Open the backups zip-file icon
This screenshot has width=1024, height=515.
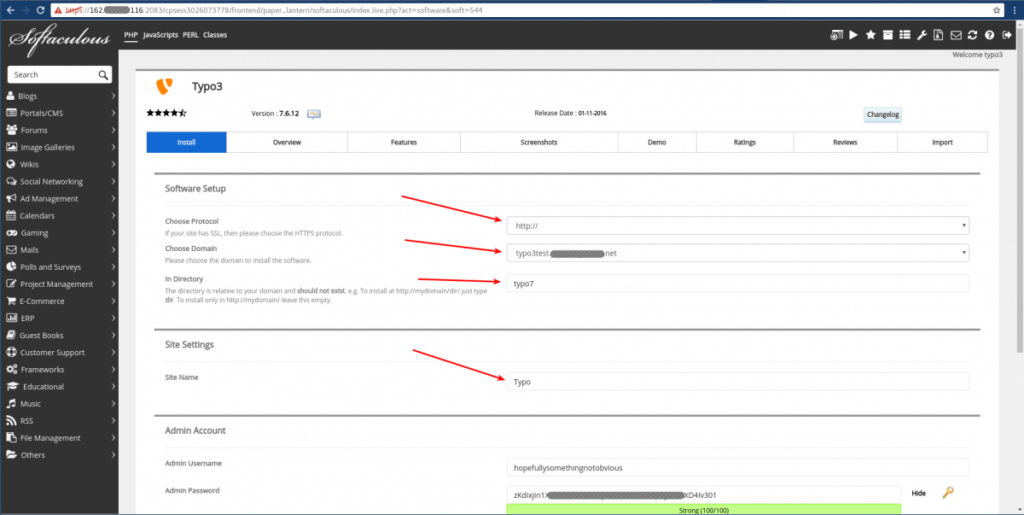938,35
